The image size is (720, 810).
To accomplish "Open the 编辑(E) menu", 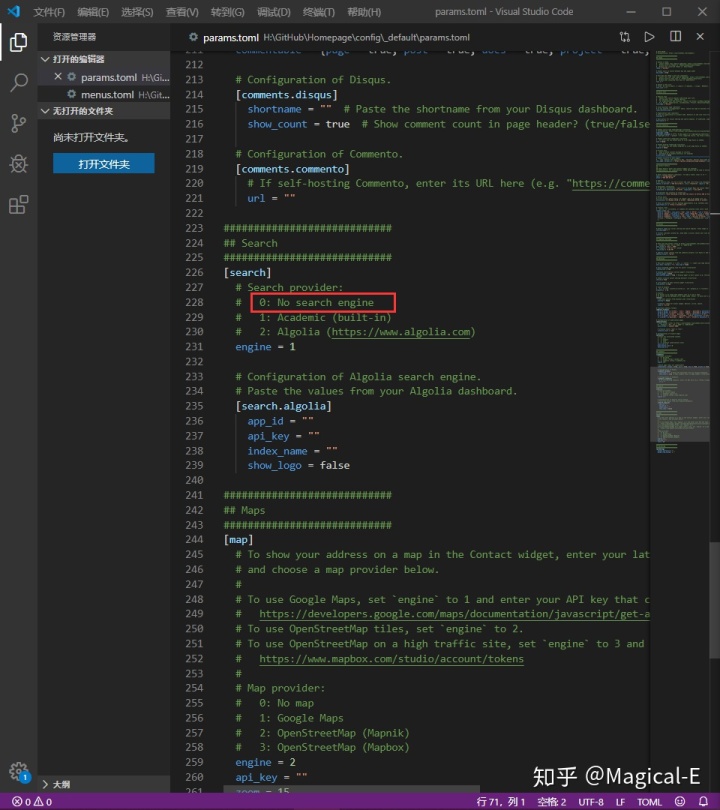I will tap(93, 11).
